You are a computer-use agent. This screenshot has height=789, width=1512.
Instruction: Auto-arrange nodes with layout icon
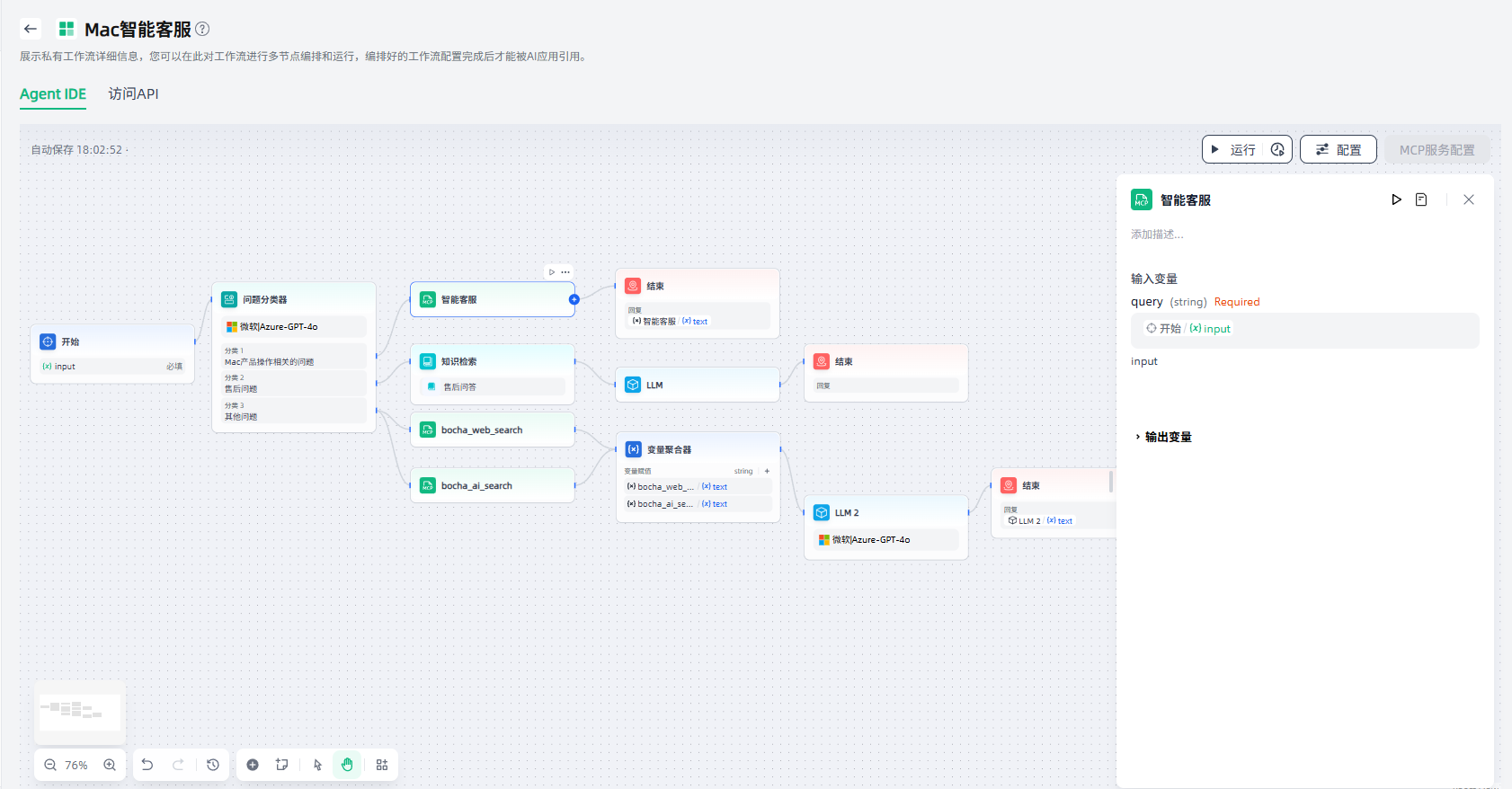pyautogui.click(x=382, y=765)
